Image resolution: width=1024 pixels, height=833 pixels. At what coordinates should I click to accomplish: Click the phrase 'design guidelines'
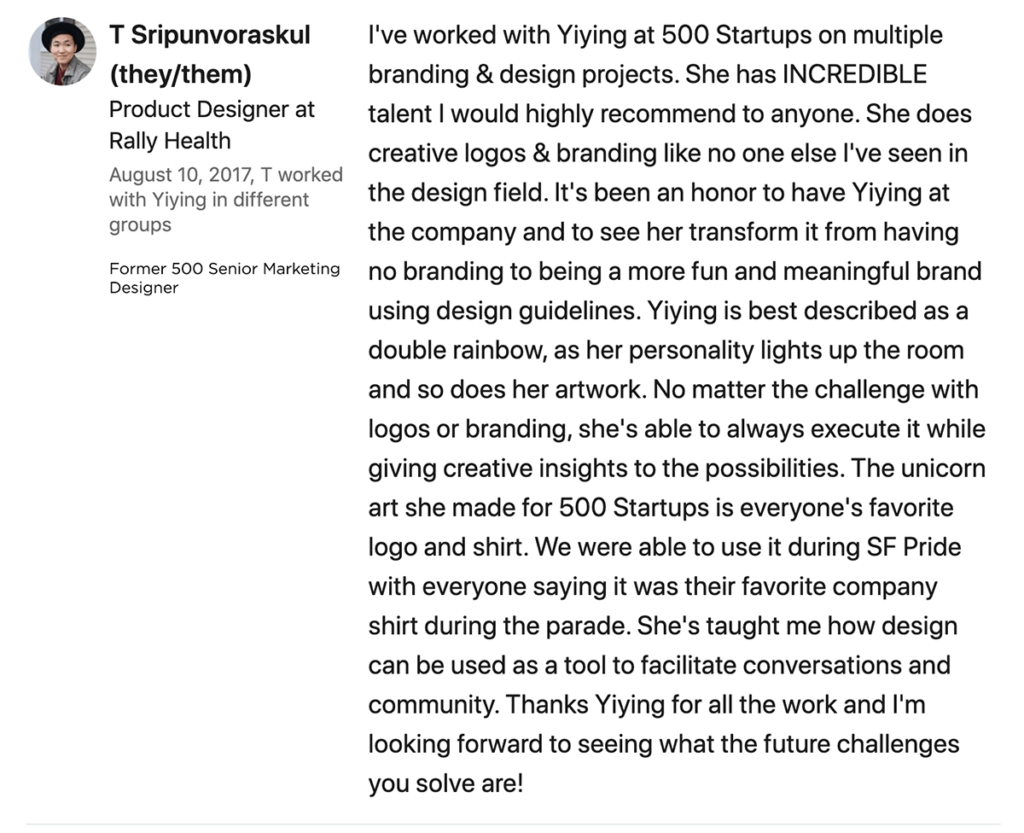point(535,311)
